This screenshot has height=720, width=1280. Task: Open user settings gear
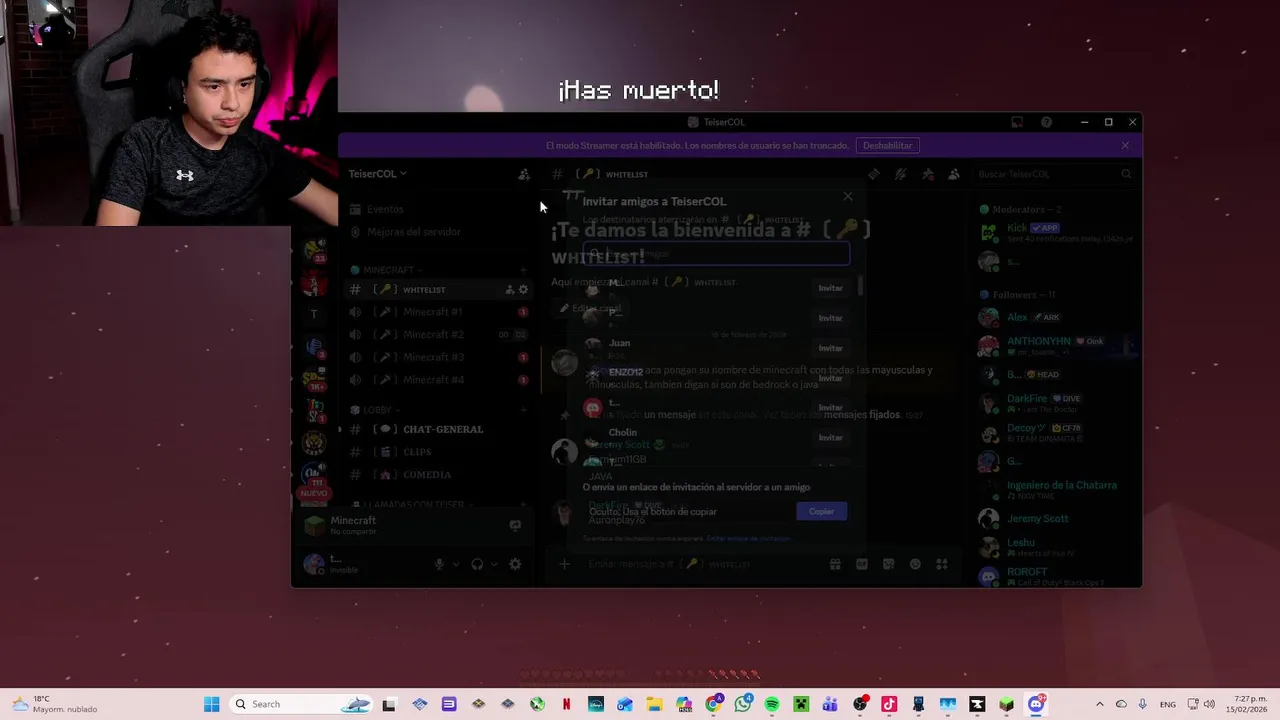pos(515,565)
